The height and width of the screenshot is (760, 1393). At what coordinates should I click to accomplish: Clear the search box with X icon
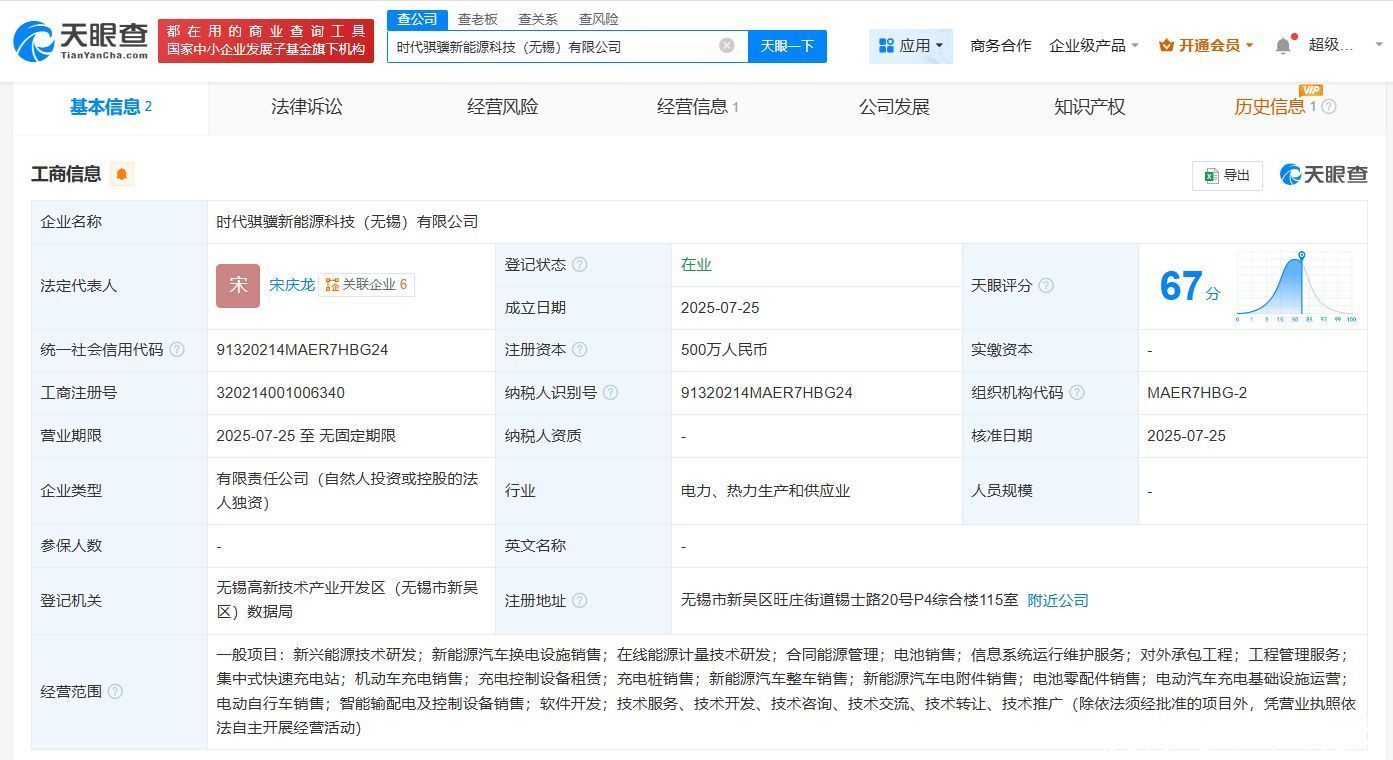[x=727, y=46]
